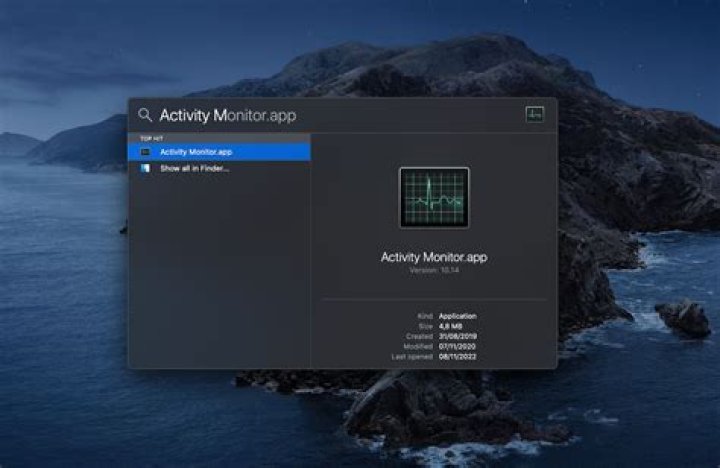Image resolution: width=720 pixels, height=468 pixels.
Task: Choose Show all in Finder…
Action: 194,168
